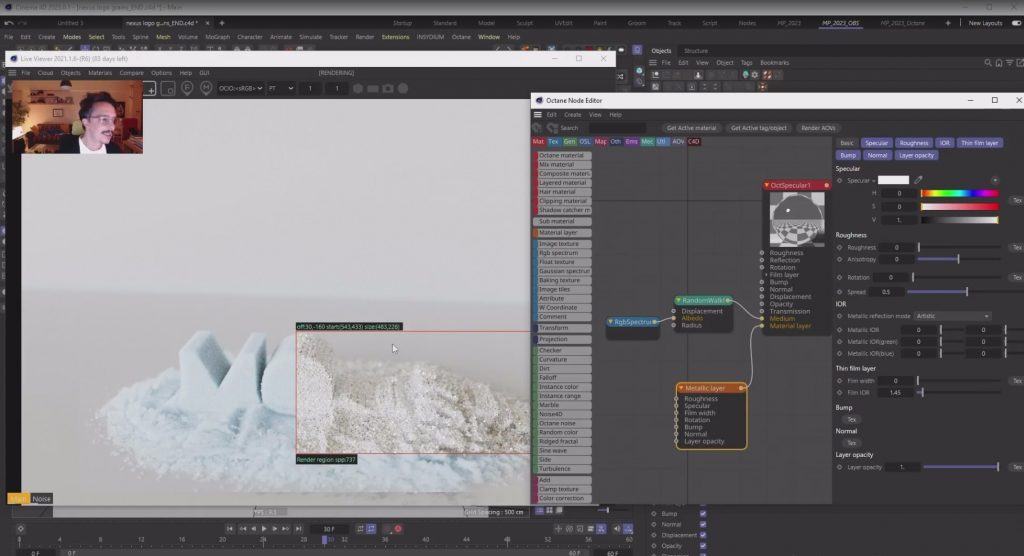Open the Extensions menu
This screenshot has height=556, width=1024.
coord(395,37)
